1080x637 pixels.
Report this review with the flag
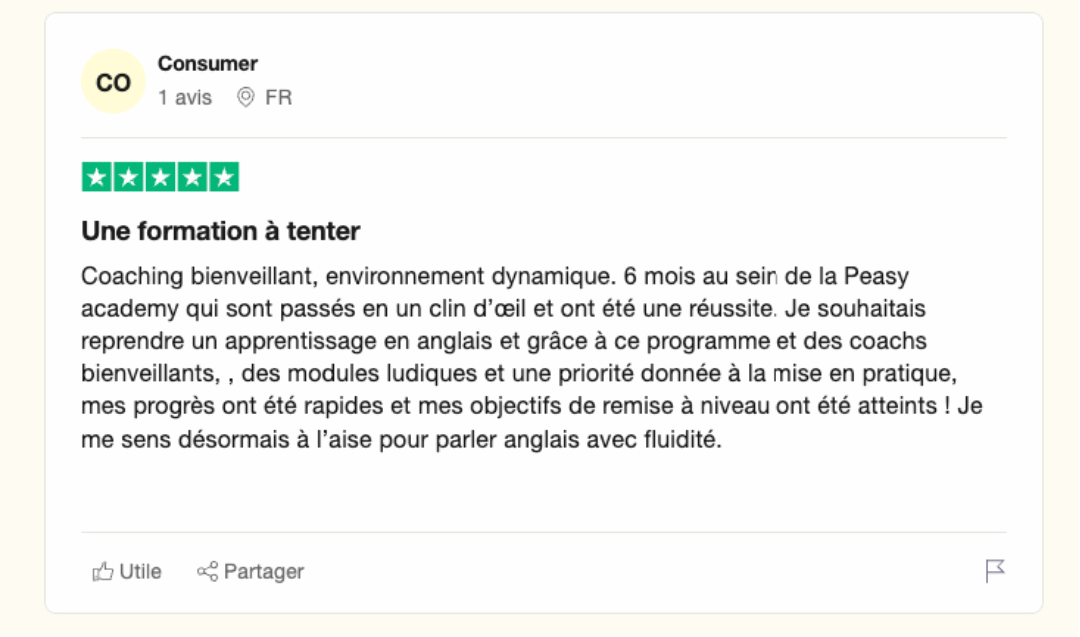pyautogui.click(x=994, y=570)
